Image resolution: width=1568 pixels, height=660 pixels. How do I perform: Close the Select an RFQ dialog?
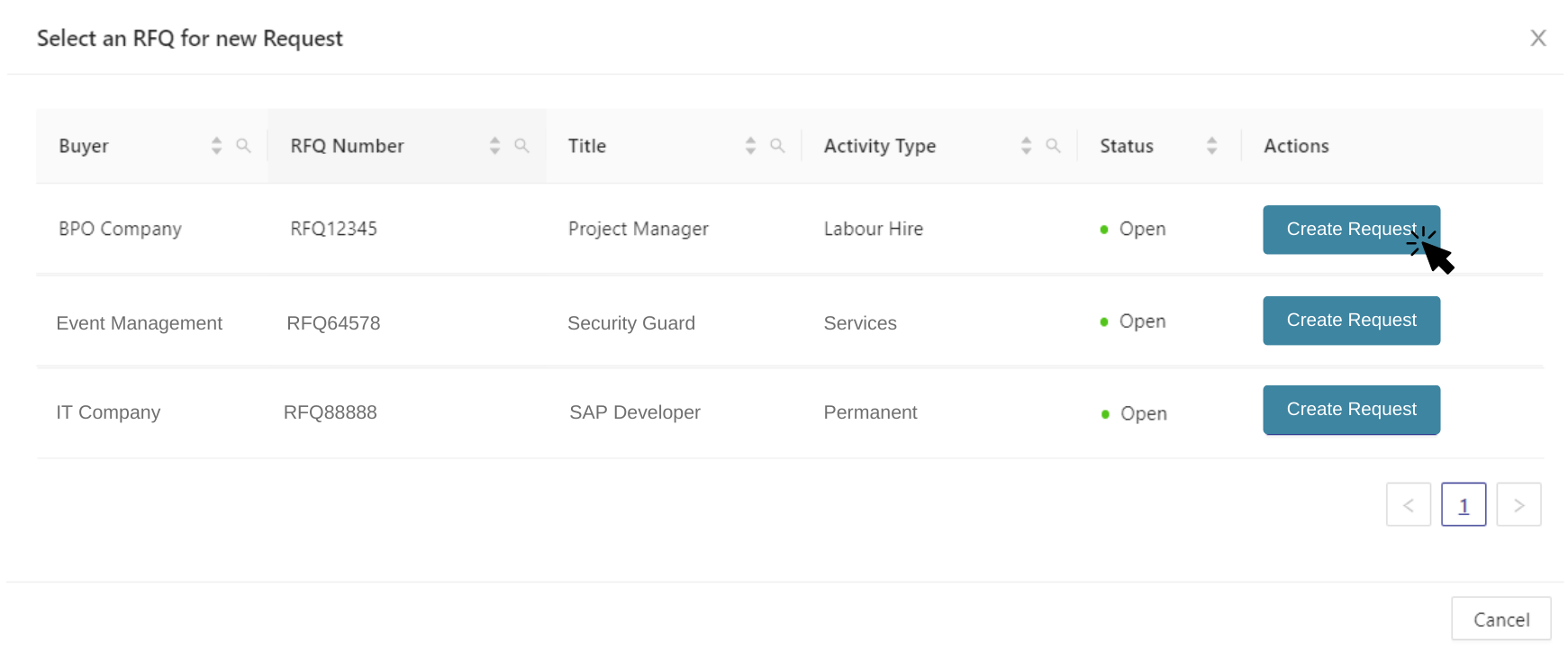coord(1537,38)
